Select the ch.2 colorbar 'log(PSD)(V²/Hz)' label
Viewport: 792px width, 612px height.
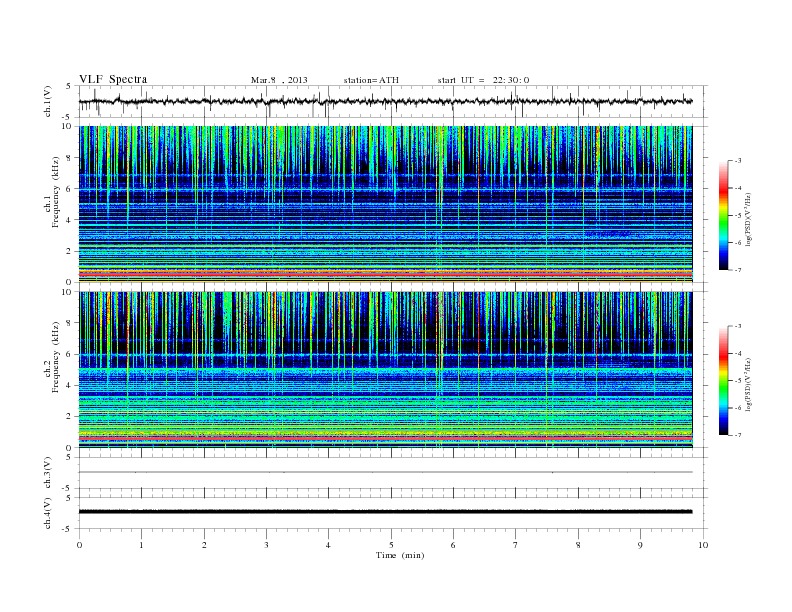(x=748, y=384)
